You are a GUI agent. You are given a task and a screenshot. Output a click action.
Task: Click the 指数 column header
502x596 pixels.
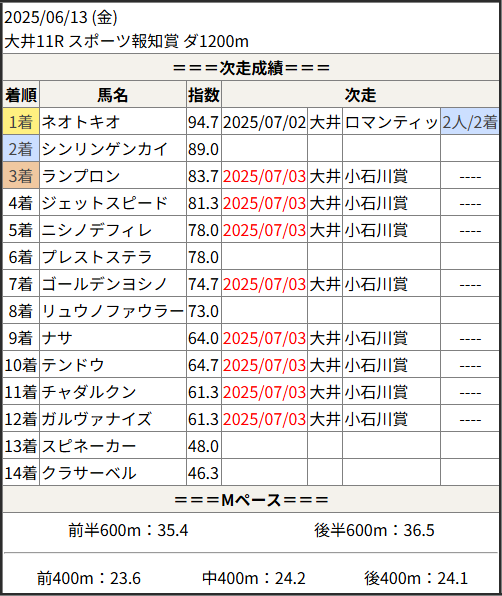(x=204, y=95)
